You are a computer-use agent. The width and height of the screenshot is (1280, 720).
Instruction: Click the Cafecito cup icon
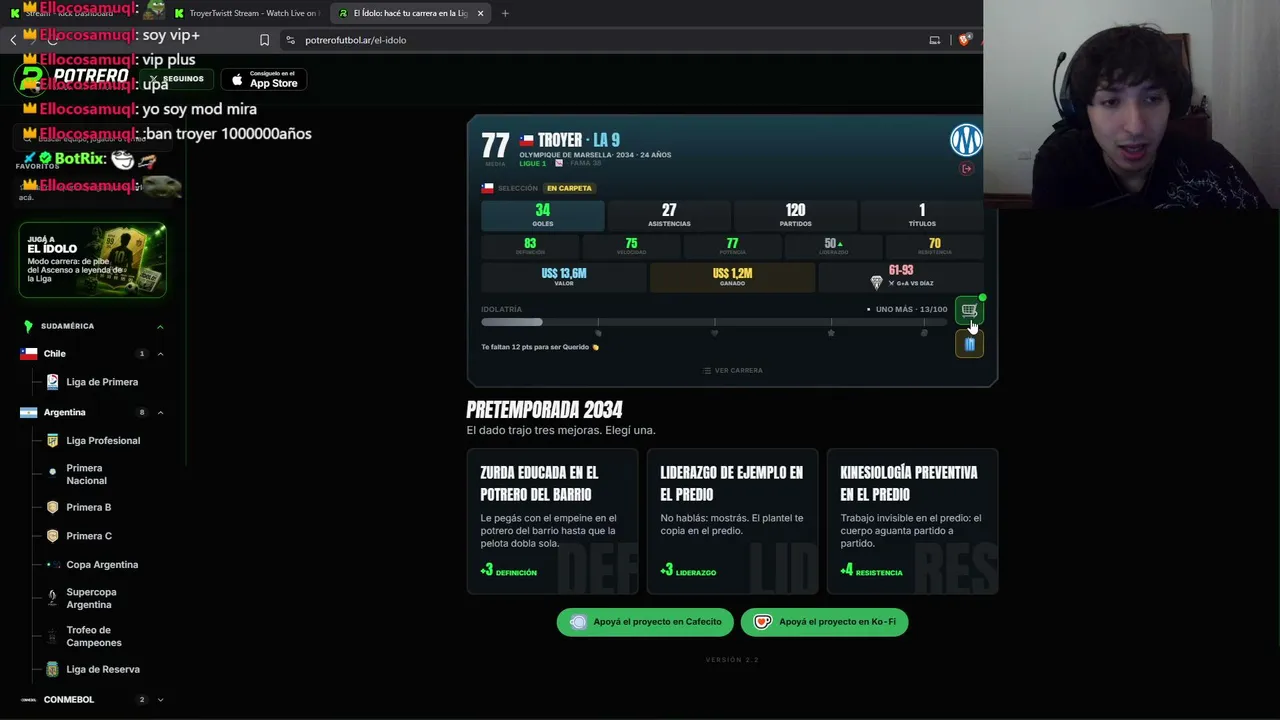[578, 622]
